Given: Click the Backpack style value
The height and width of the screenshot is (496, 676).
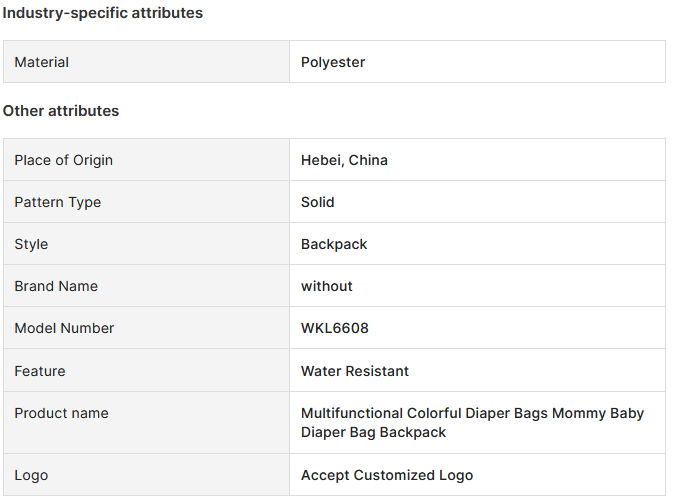Looking at the screenshot, I should [x=334, y=244].
